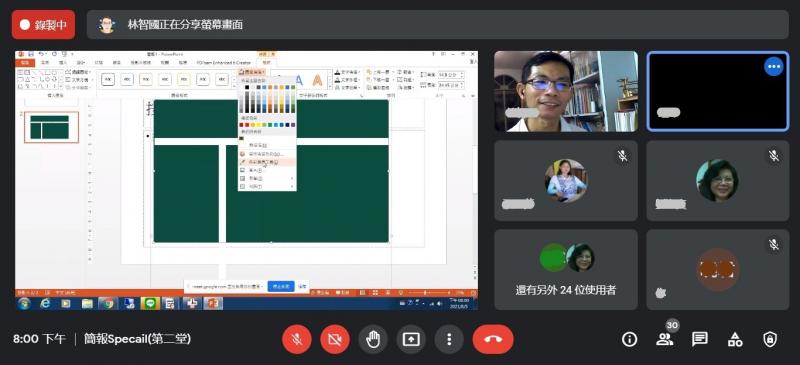The image size is (800, 365).
Task: Open the tile showing 24 other users
Action: coord(566,269)
